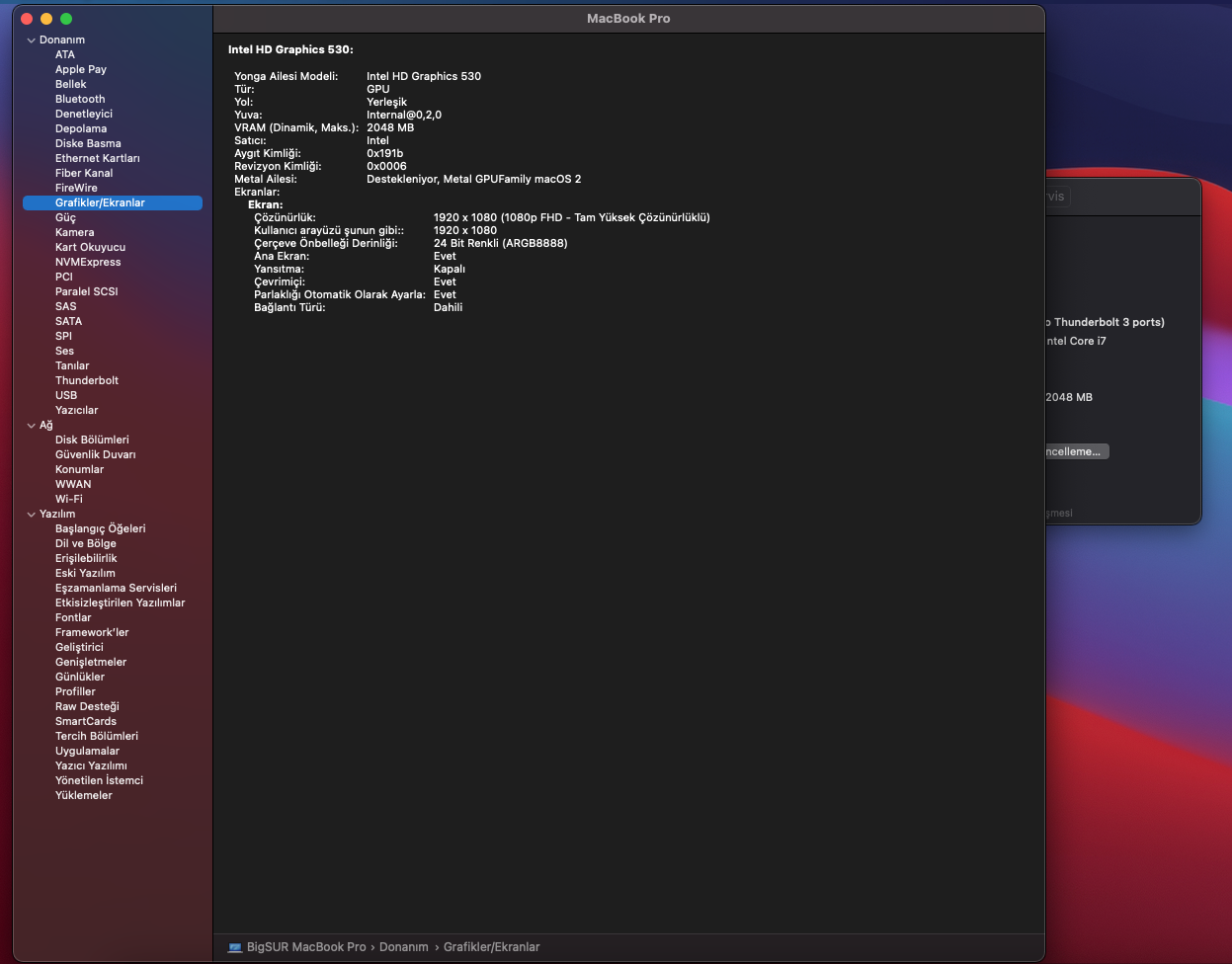Open the Depolama storage entry
The width and height of the screenshot is (1232, 964).
[81, 128]
